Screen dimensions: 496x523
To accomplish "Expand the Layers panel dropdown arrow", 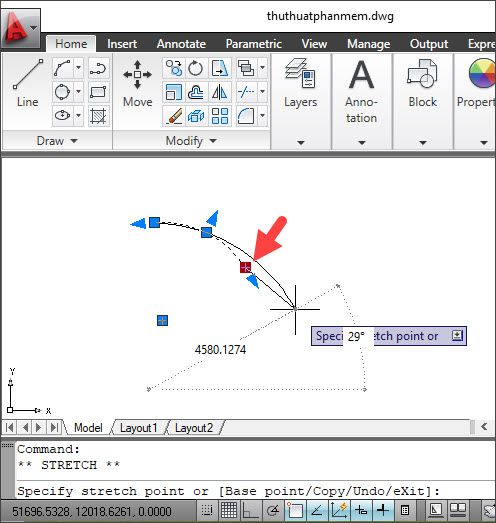I will (x=301, y=143).
